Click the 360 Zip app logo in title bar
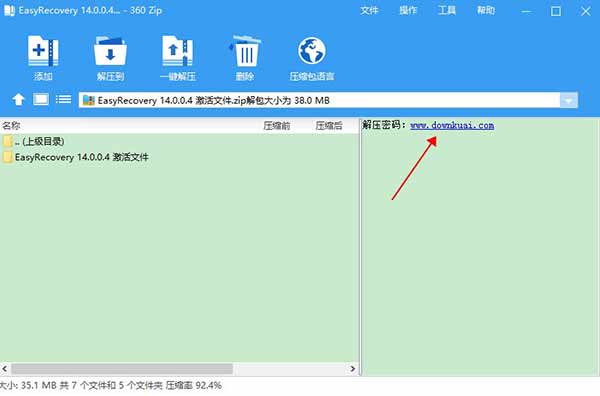The width and height of the screenshot is (600, 396). pos(9,10)
